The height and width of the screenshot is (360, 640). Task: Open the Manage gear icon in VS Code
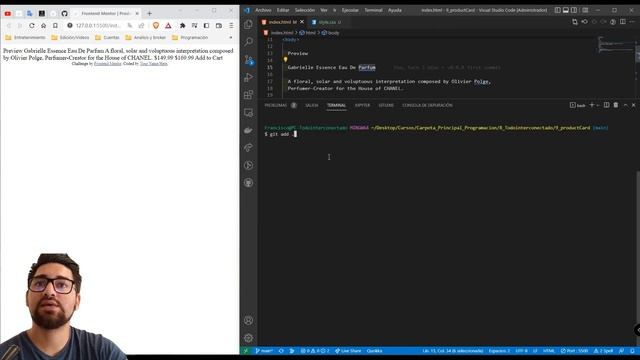pyautogui.click(x=248, y=338)
